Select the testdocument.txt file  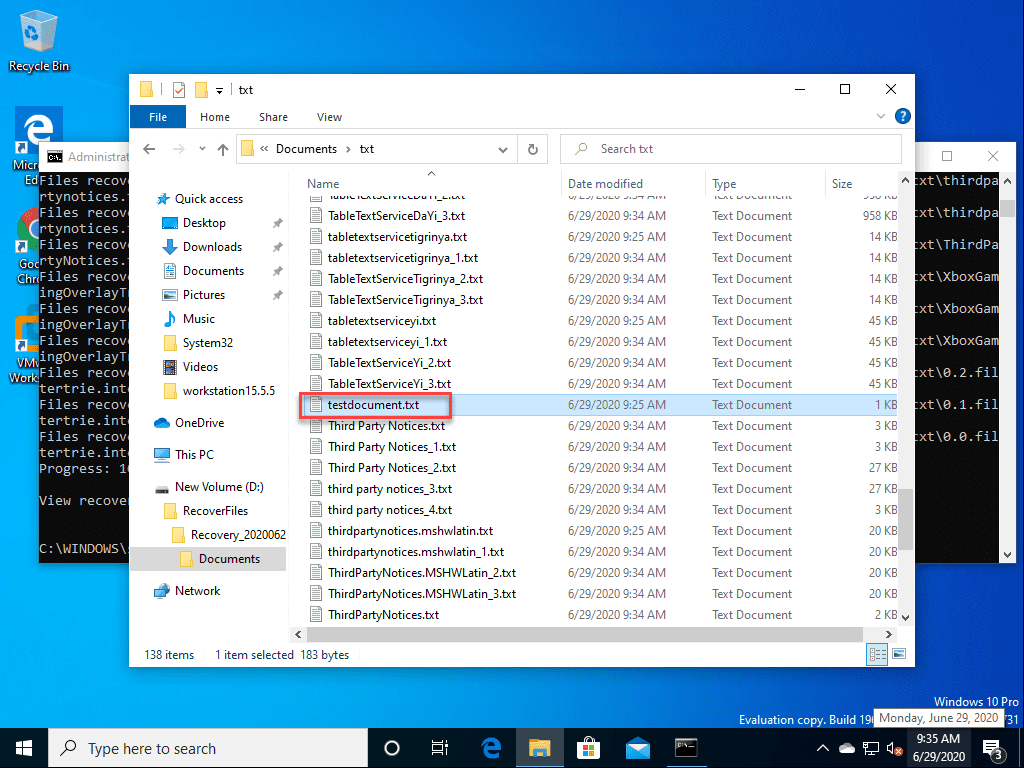tap(373, 405)
